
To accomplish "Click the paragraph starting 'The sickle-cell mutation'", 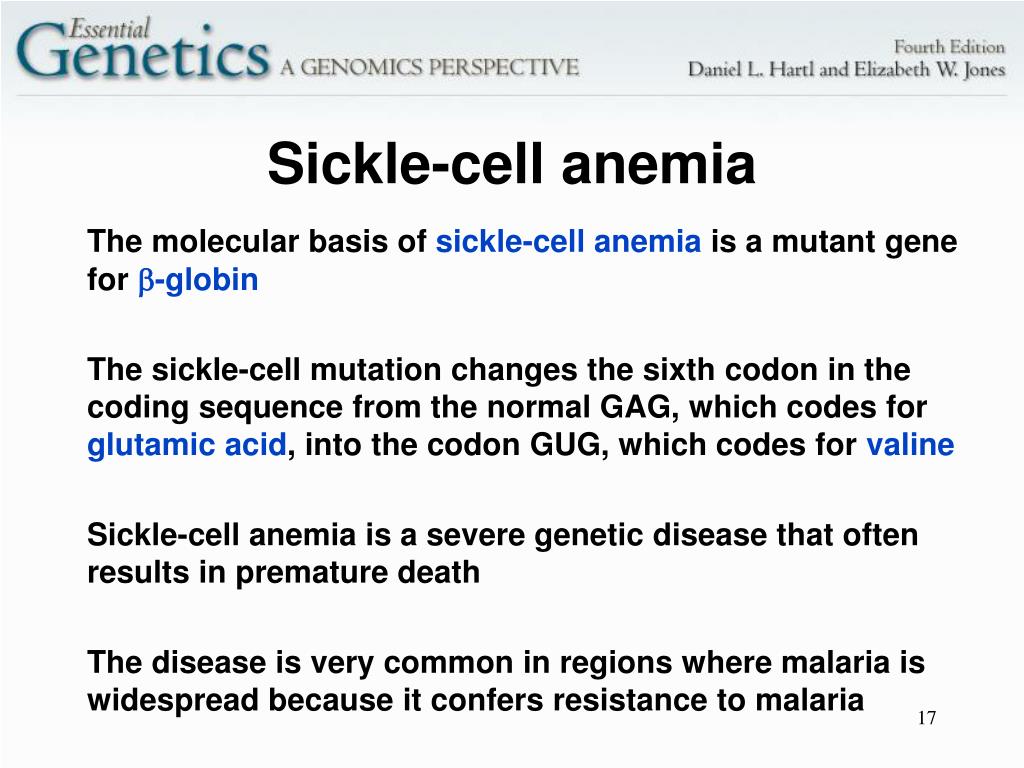I will [520, 408].
